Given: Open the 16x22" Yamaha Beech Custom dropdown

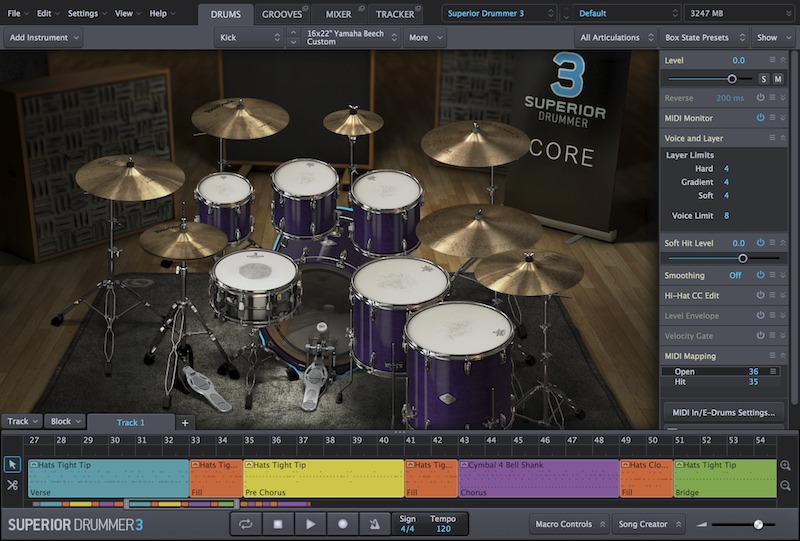Looking at the screenshot, I should click(351, 37).
